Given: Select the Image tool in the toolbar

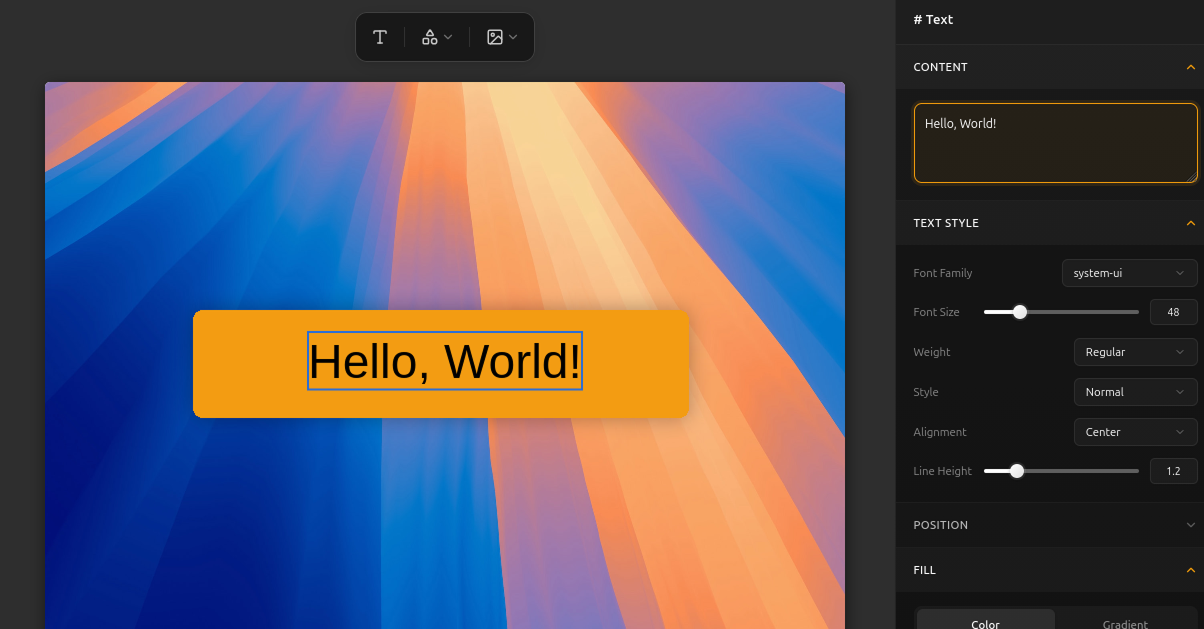Looking at the screenshot, I should [x=494, y=37].
